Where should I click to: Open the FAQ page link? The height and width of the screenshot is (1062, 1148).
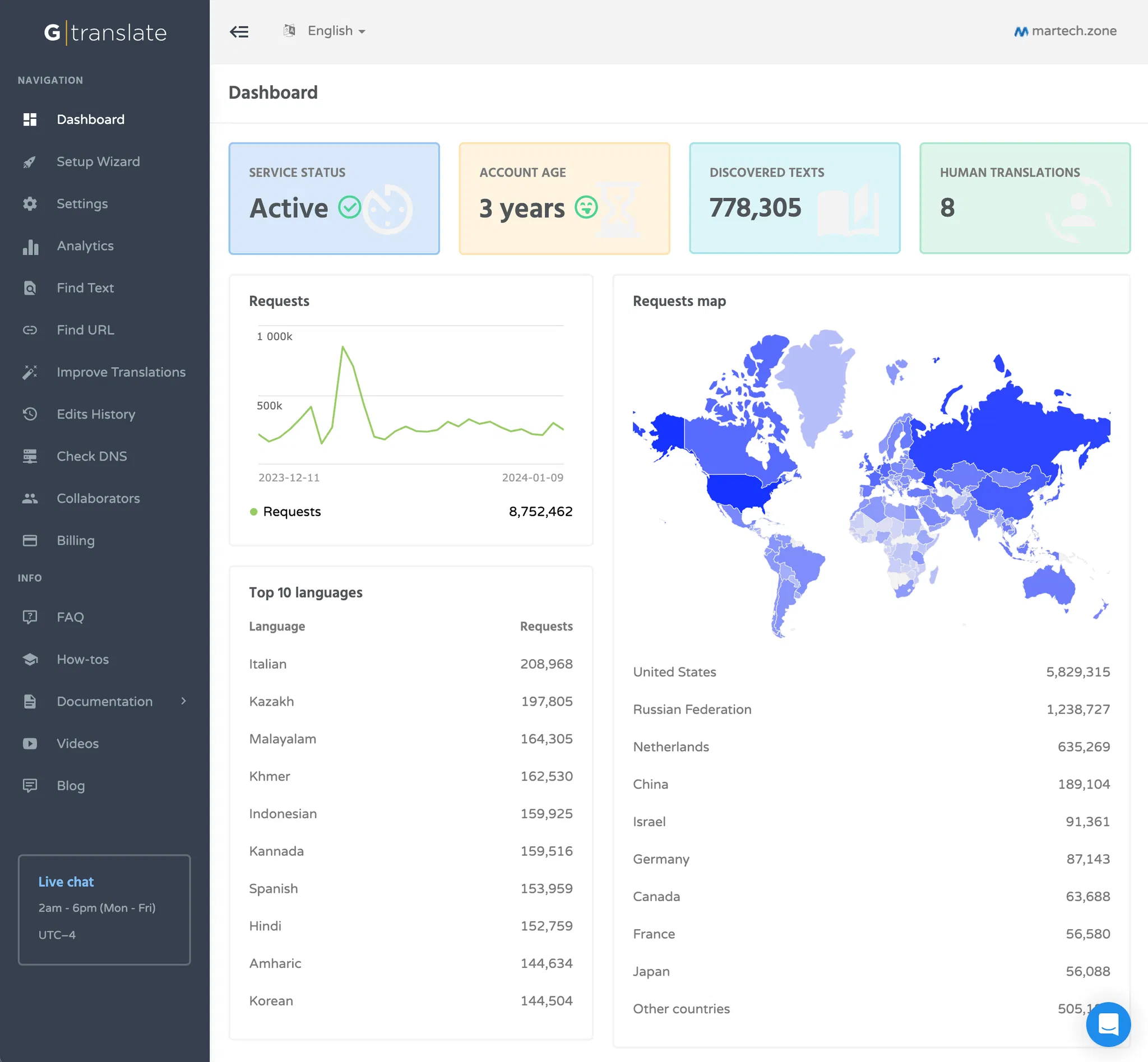[70, 617]
